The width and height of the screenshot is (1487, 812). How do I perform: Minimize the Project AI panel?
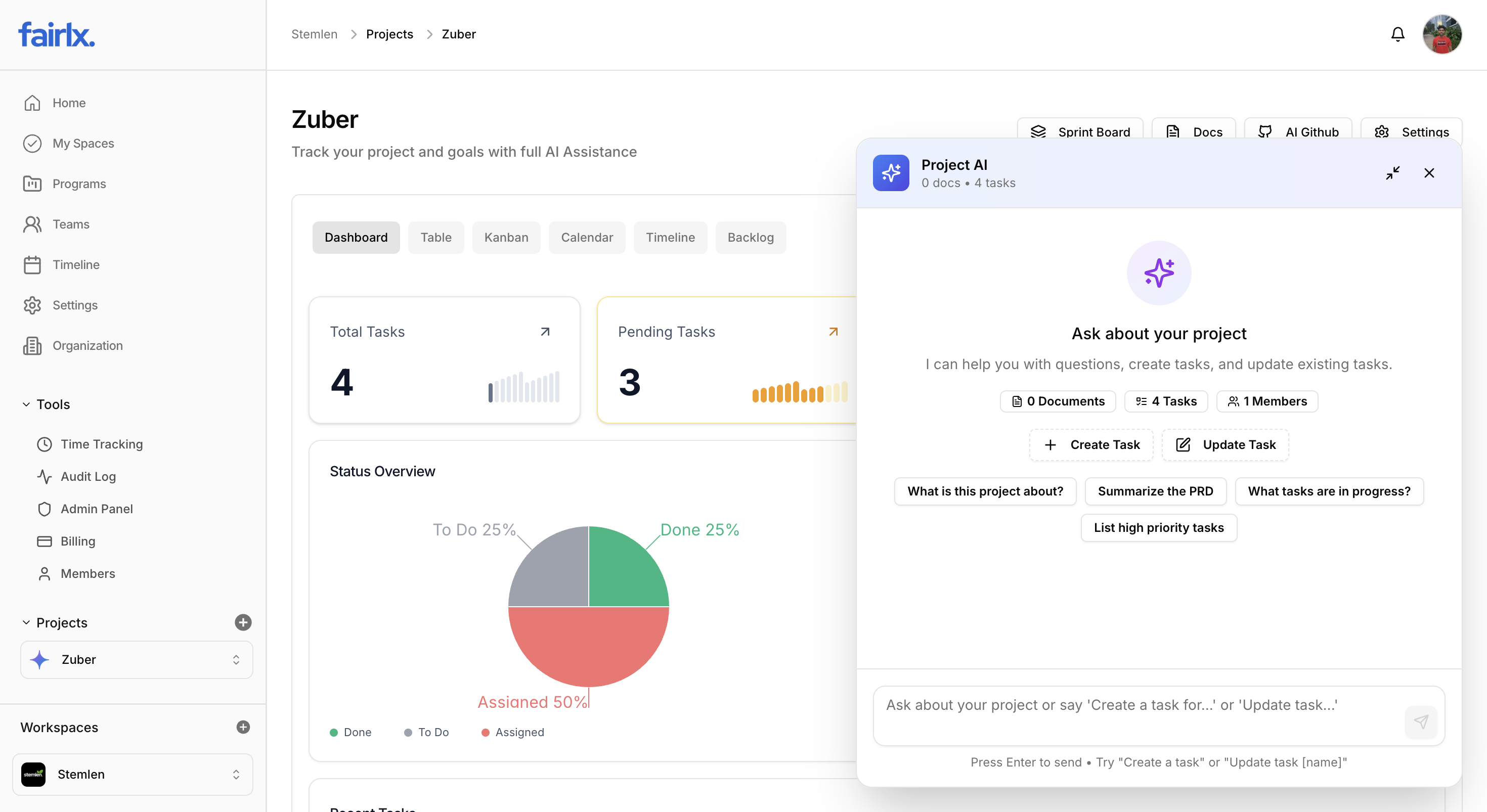click(1393, 172)
